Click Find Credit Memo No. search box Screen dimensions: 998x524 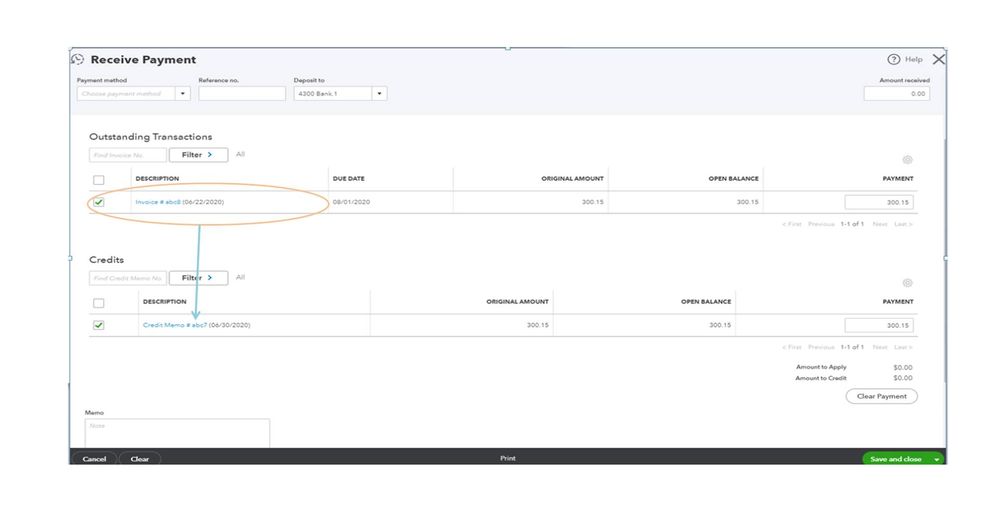pyautogui.click(x=127, y=278)
